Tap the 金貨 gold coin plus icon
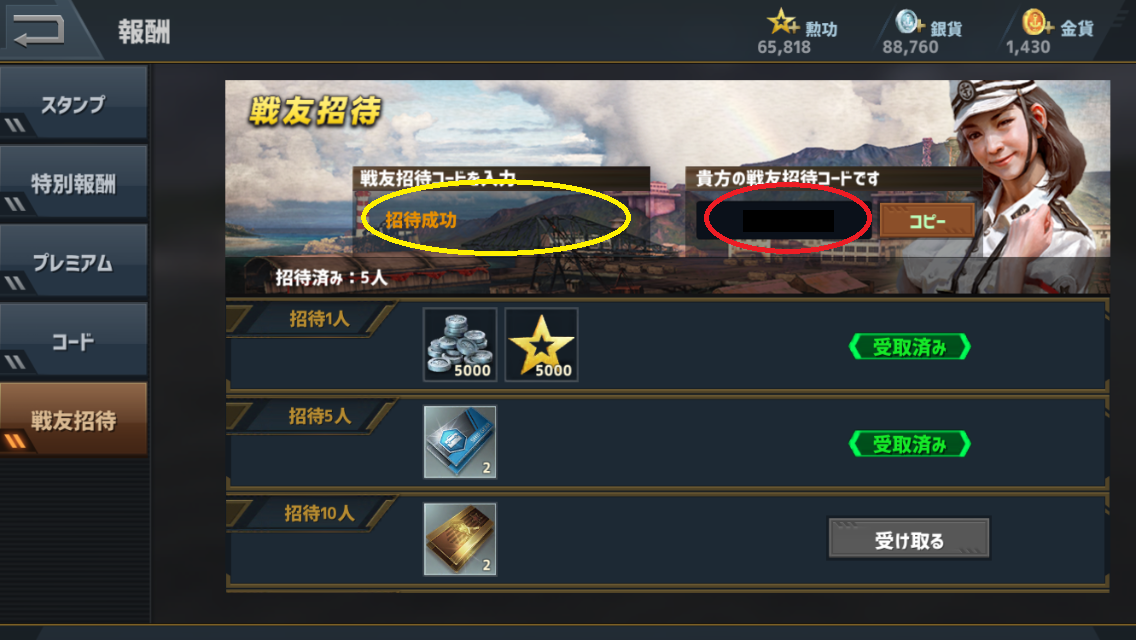1136x640 pixels. (1037, 22)
